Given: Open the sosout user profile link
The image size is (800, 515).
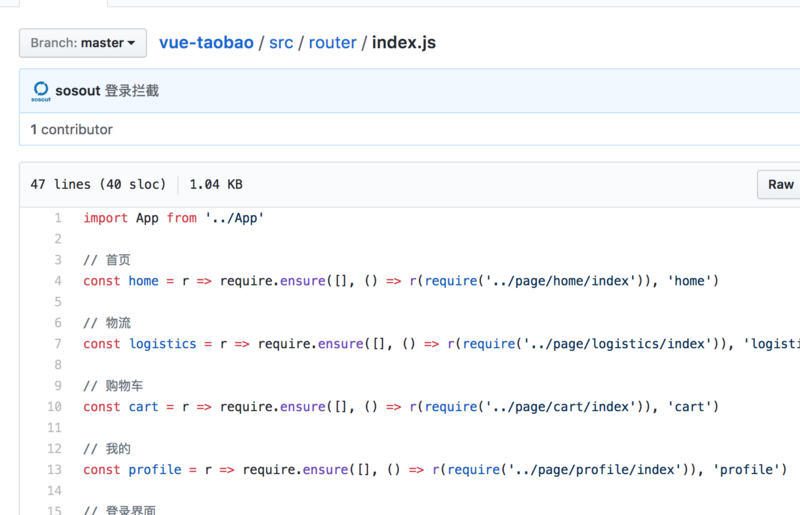Looking at the screenshot, I should coord(78,91).
